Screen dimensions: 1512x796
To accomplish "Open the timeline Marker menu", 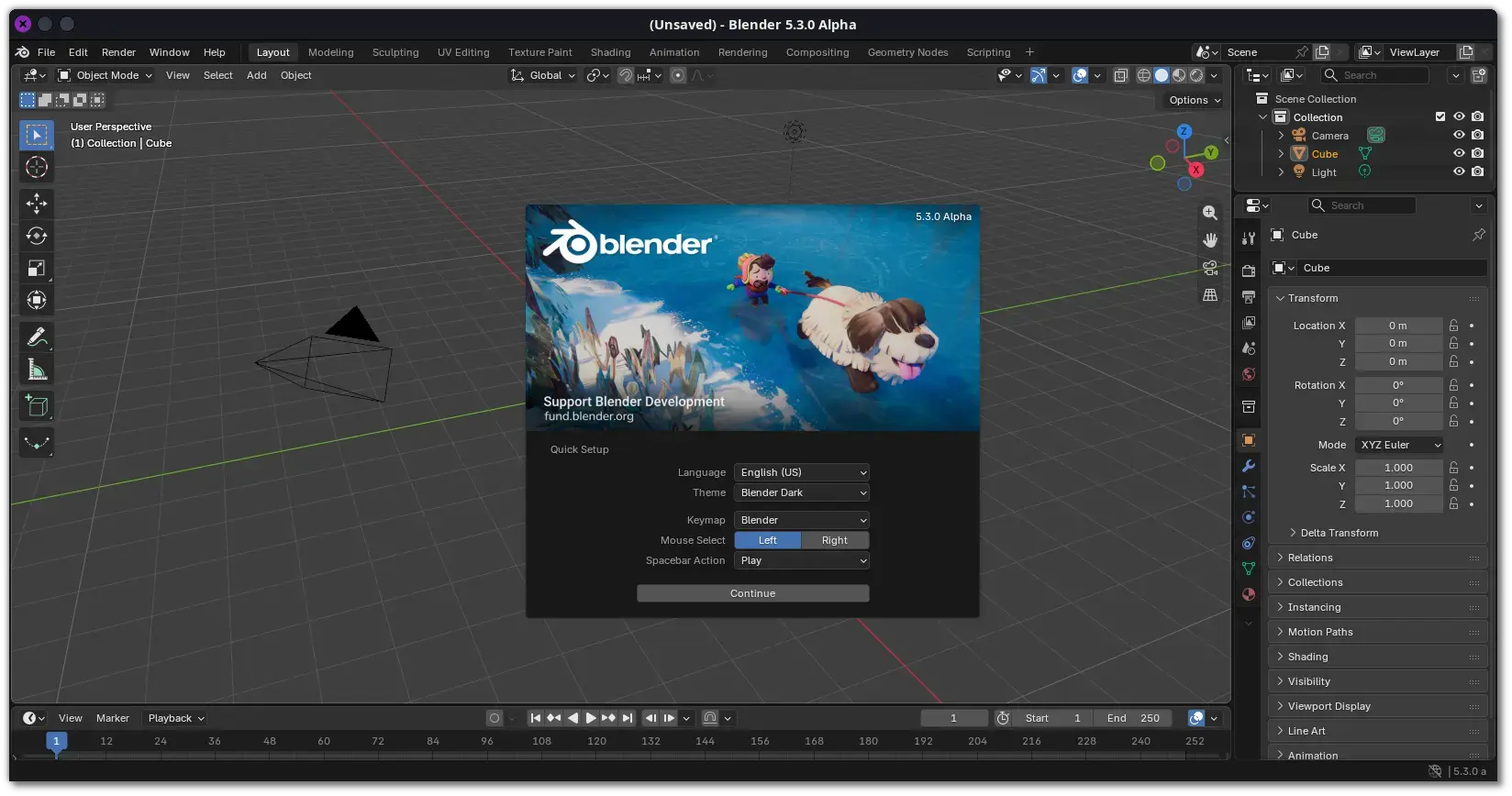I will point(113,718).
